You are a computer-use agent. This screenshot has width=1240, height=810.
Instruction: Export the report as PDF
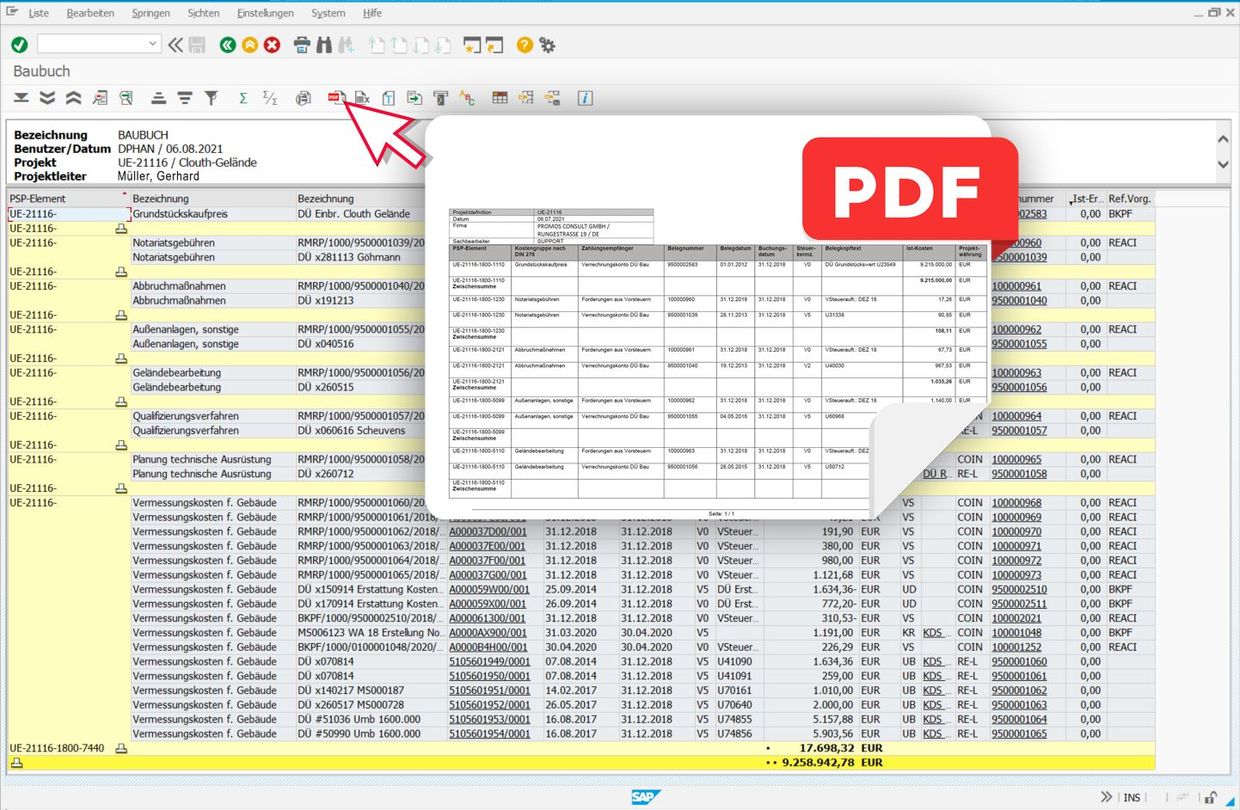(x=337, y=97)
